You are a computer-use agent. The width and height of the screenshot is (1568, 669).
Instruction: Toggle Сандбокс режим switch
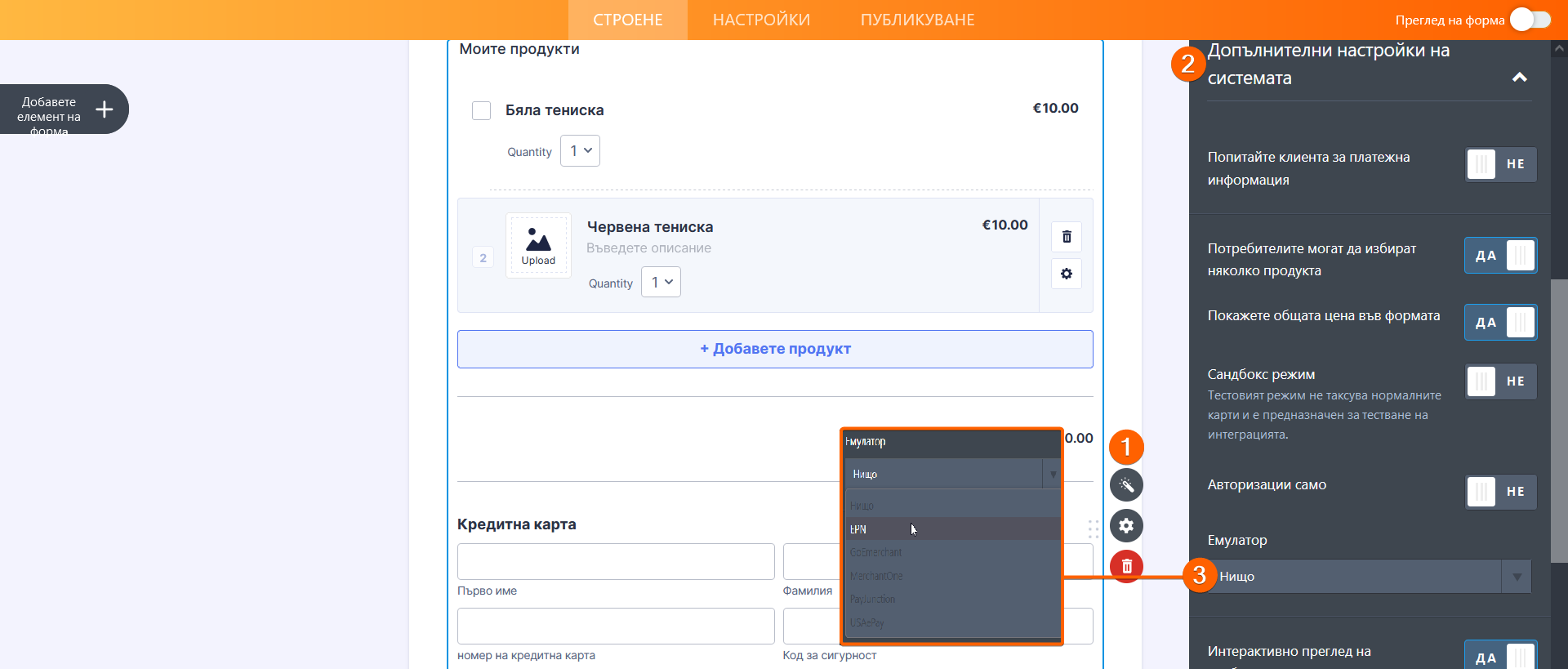coord(1500,381)
